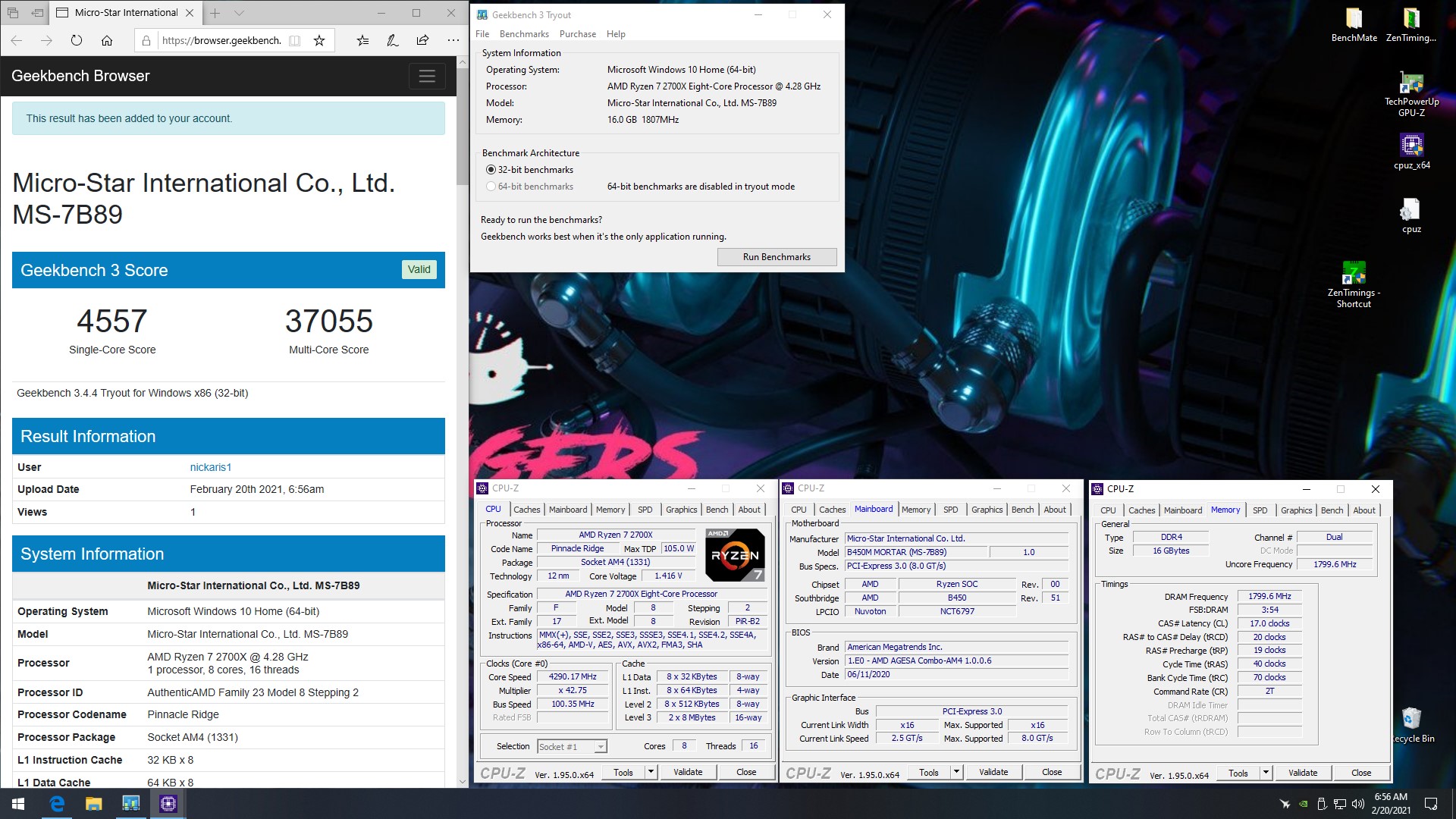Open About tab in Memory CPU-Z window
Screen dimensions: 1456x819
point(1363,510)
